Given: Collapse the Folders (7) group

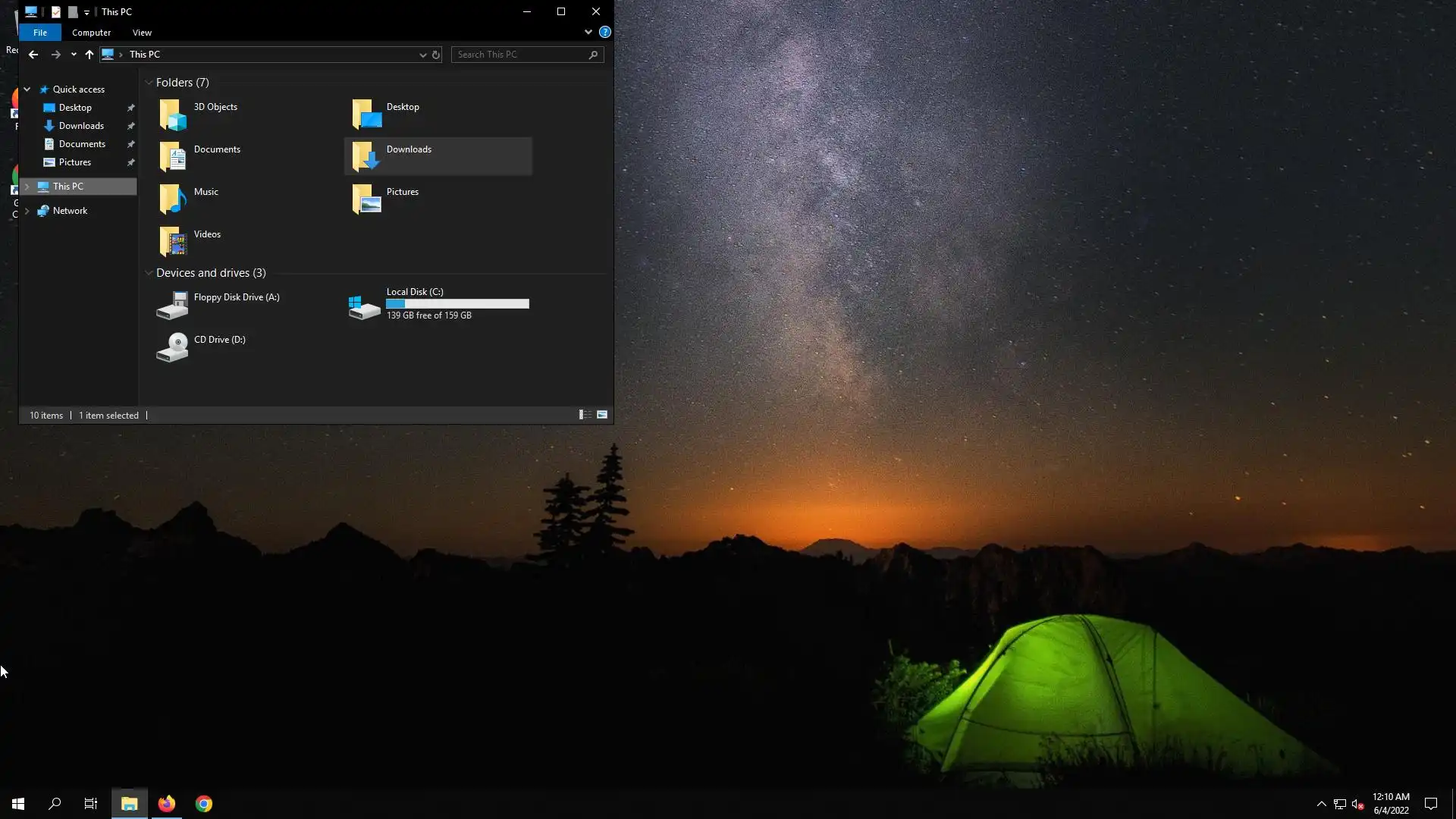Looking at the screenshot, I should point(149,83).
